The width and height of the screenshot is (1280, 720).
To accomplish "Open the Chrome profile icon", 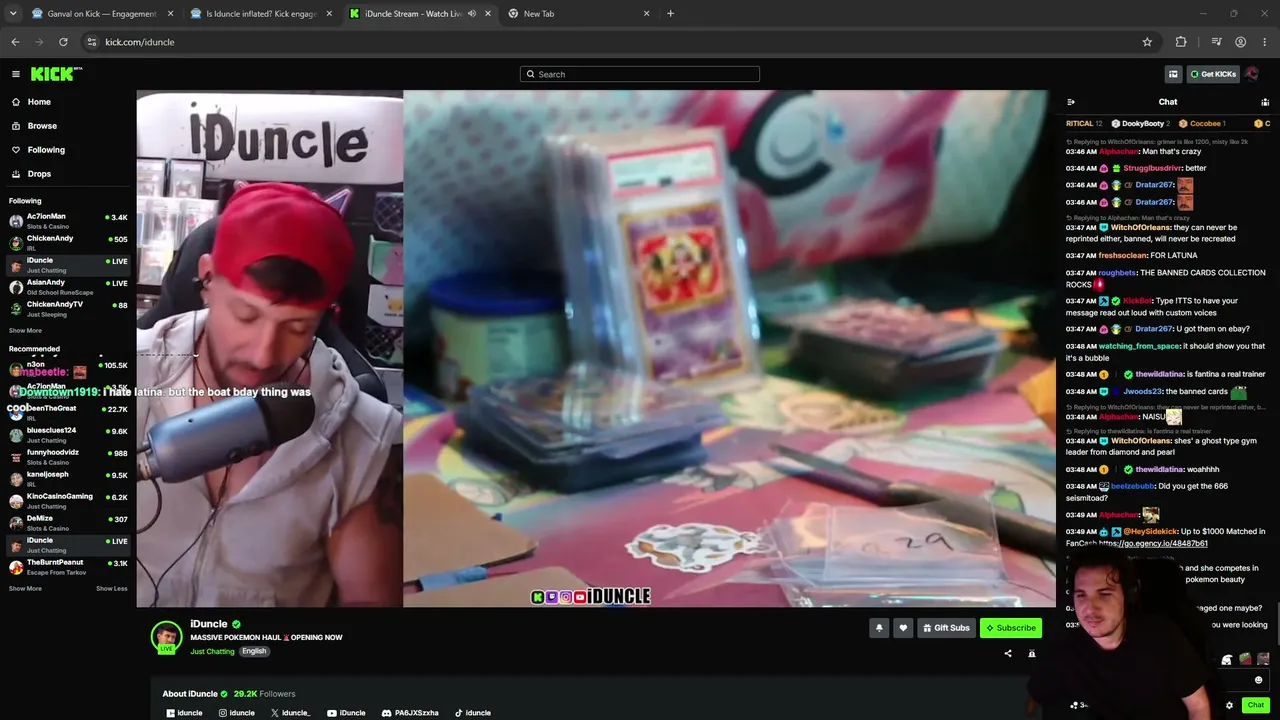I will [1240, 42].
